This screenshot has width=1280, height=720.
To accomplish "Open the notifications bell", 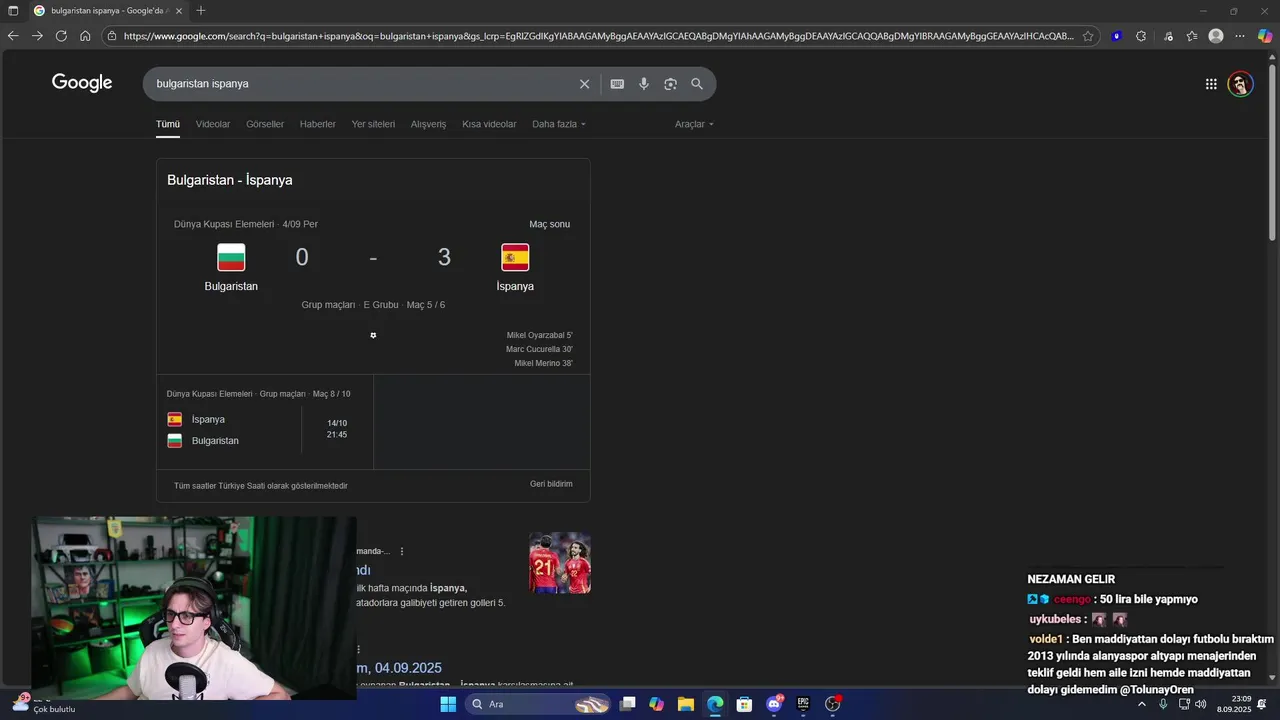I will 1262,704.
